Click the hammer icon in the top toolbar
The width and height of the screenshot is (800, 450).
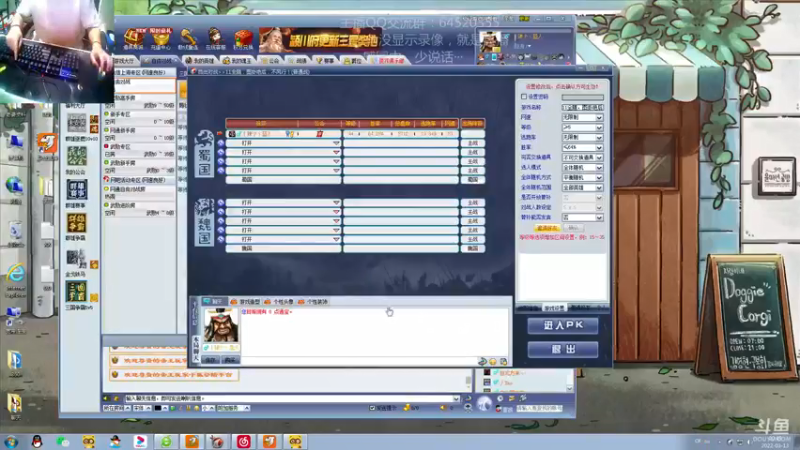tap(188, 39)
